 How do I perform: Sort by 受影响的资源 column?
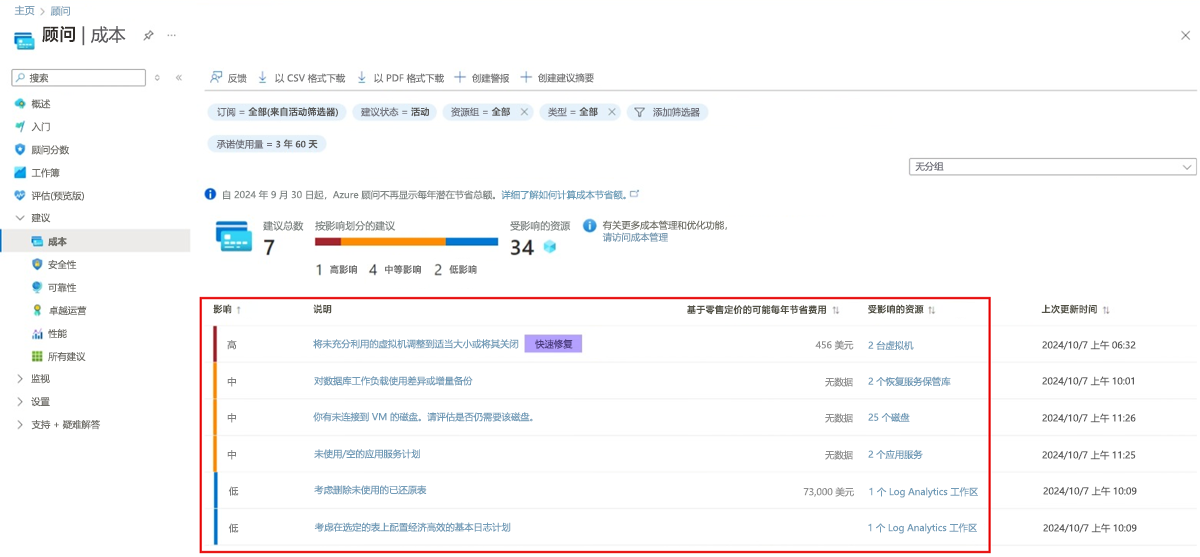[x=901, y=310]
